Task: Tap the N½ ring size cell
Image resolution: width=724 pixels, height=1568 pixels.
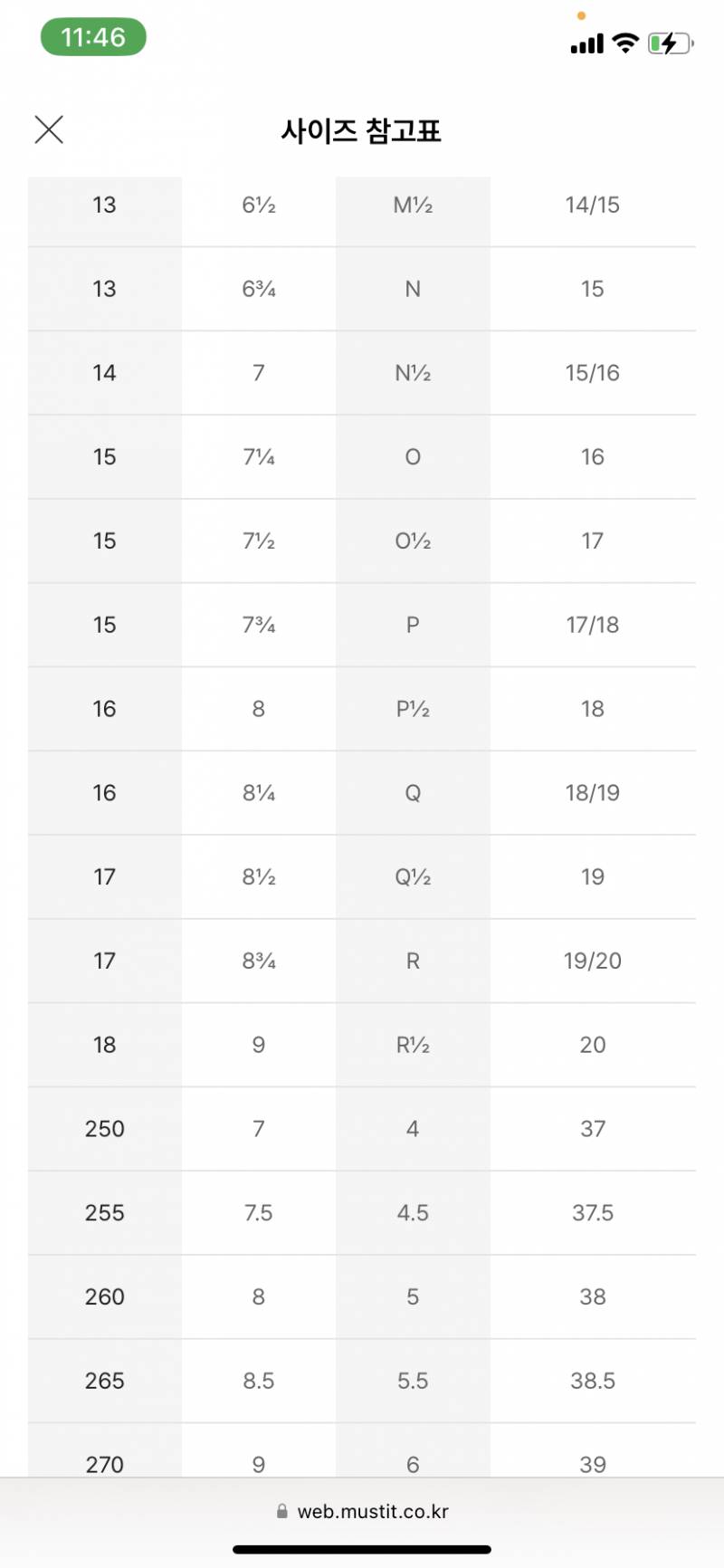Action: 413,373
